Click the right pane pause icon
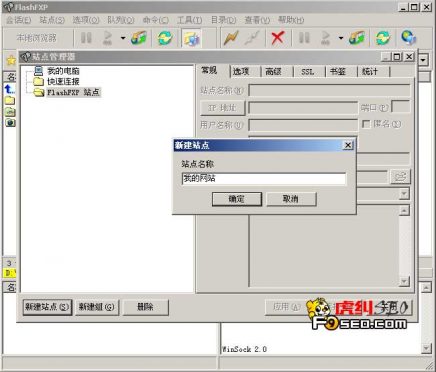 pos(304,38)
